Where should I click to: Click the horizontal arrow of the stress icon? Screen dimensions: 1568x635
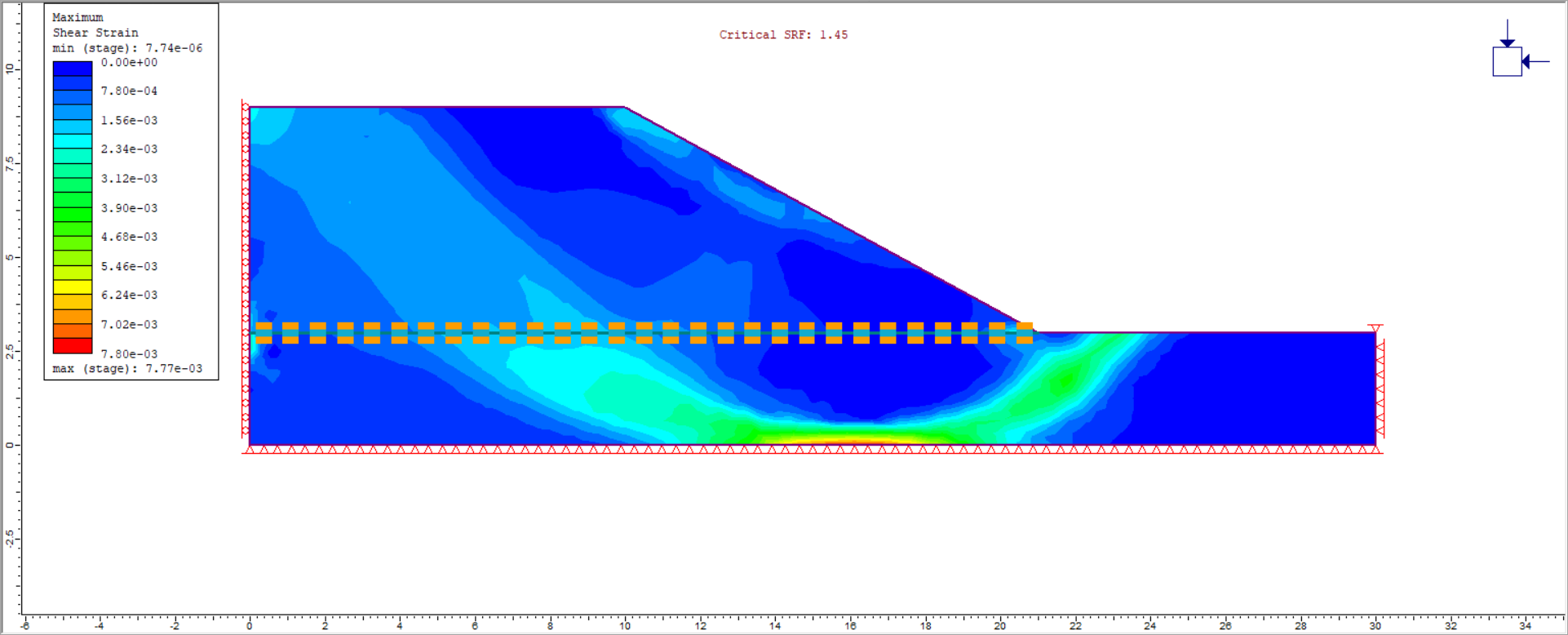(x=1537, y=62)
